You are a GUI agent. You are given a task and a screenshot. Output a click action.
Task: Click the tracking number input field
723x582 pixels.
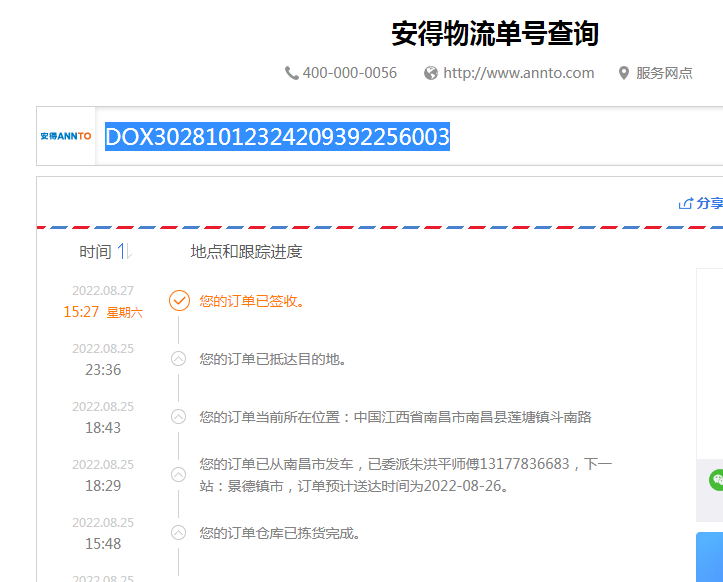click(x=409, y=136)
